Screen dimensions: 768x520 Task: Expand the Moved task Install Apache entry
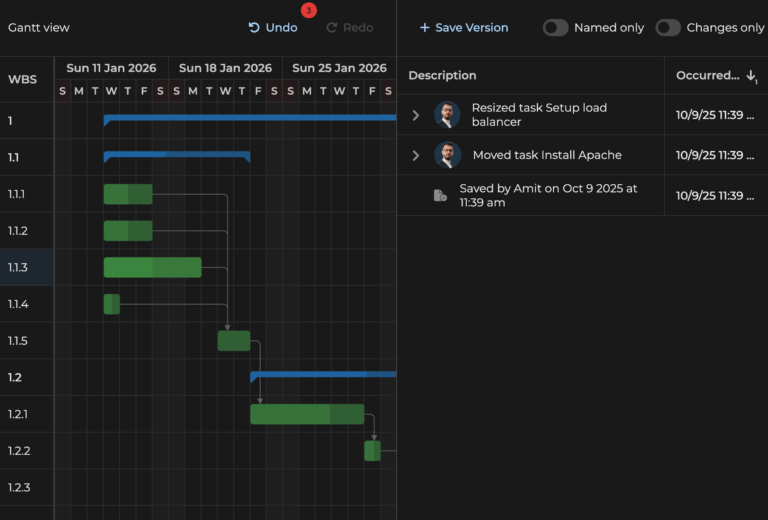pyautogui.click(x=416, y=155)
